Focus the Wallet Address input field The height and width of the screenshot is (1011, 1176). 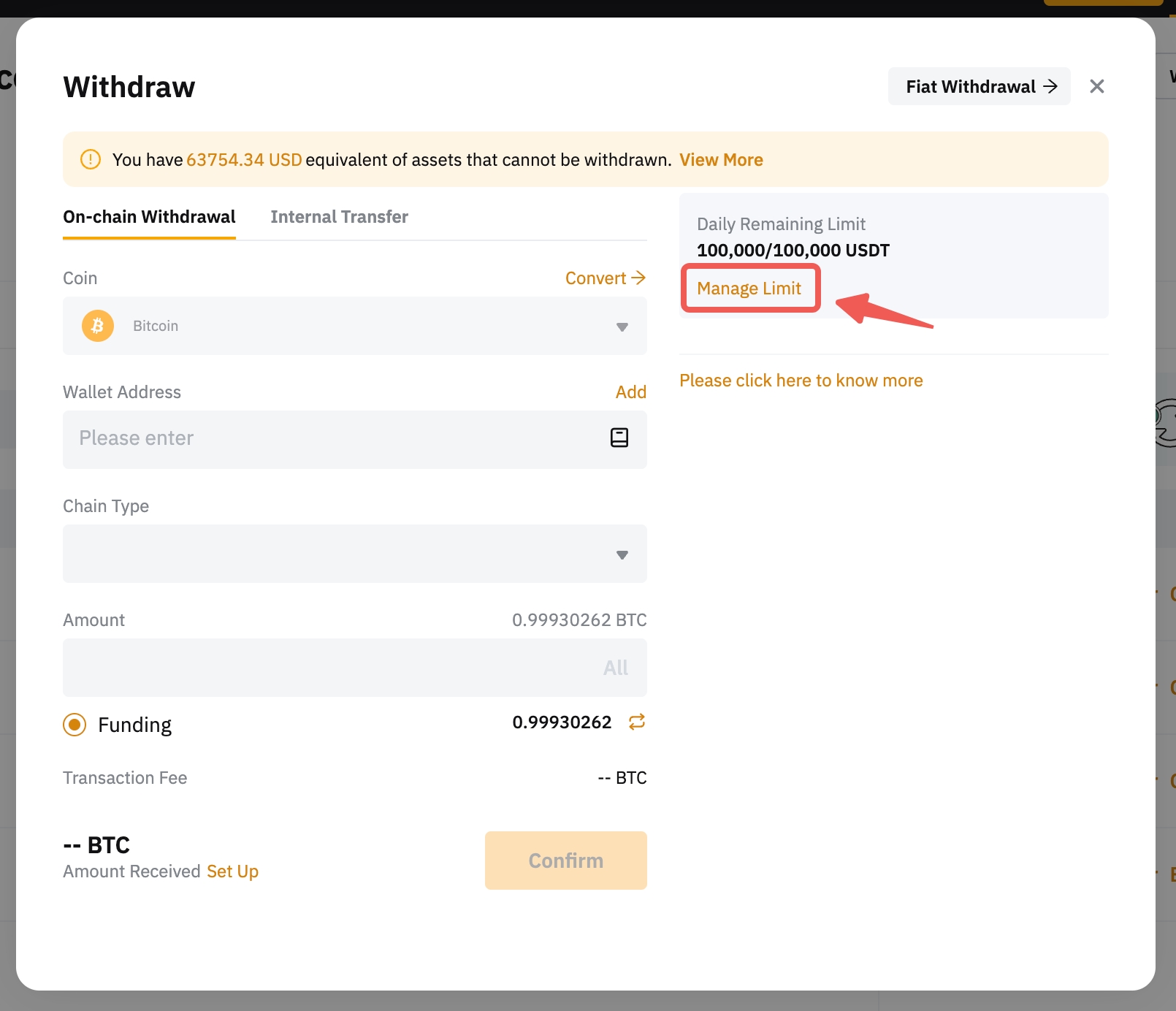336,439
